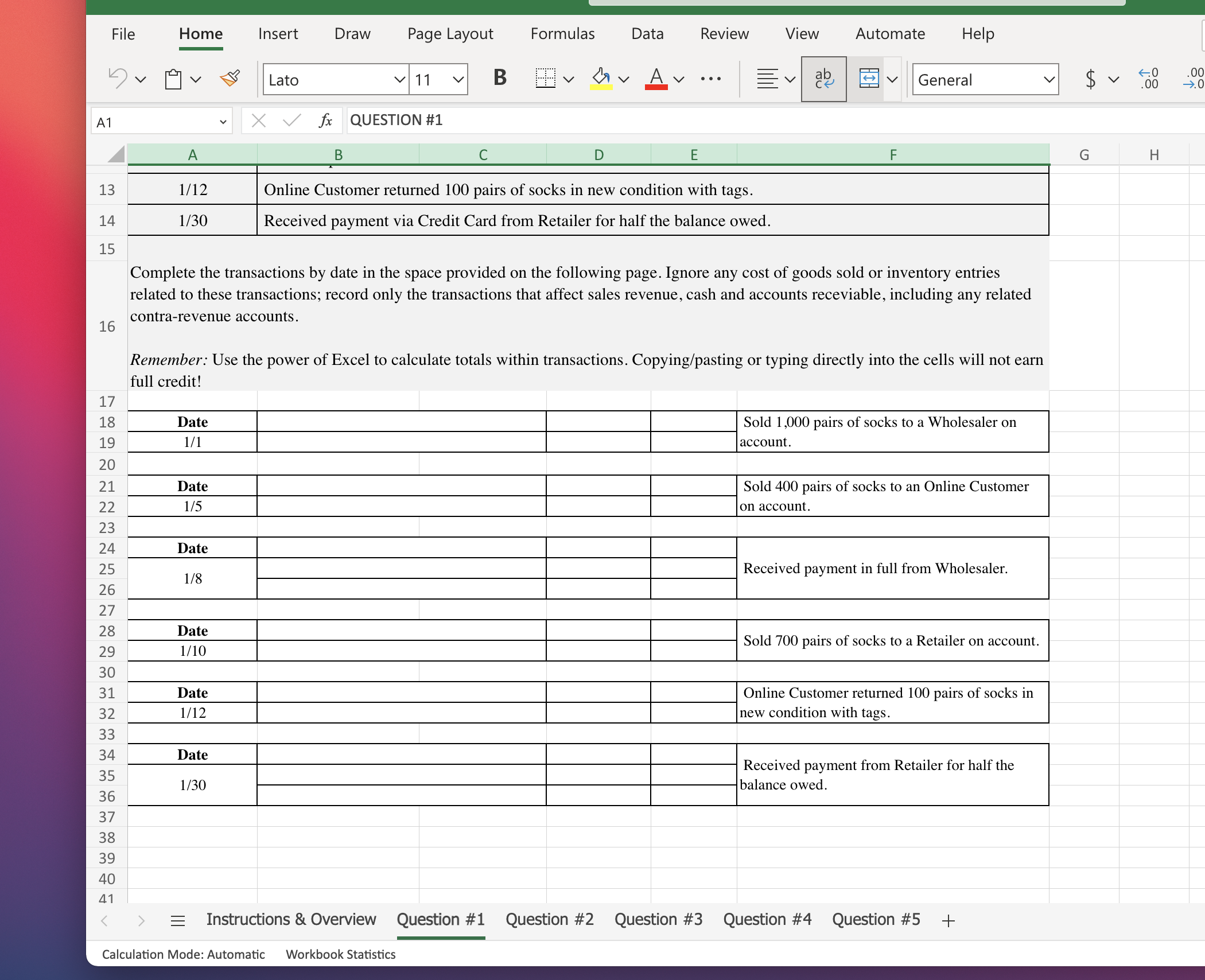Image resolution: width=1205 pixels, height=980 pixels.
Task: Go to previous sheet tabs arrow
Action: (104, 921)
